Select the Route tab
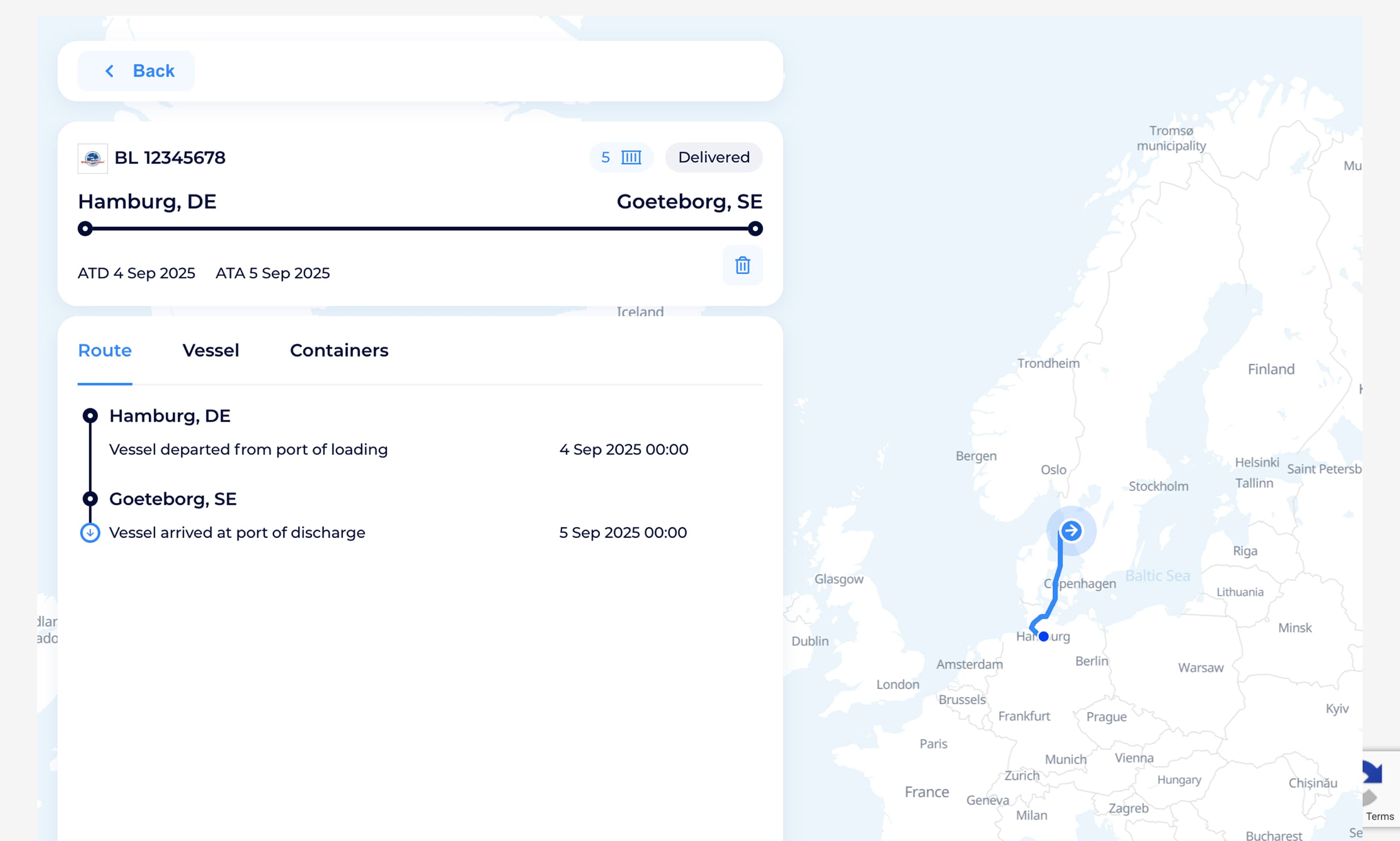 [x=105, y=350]
